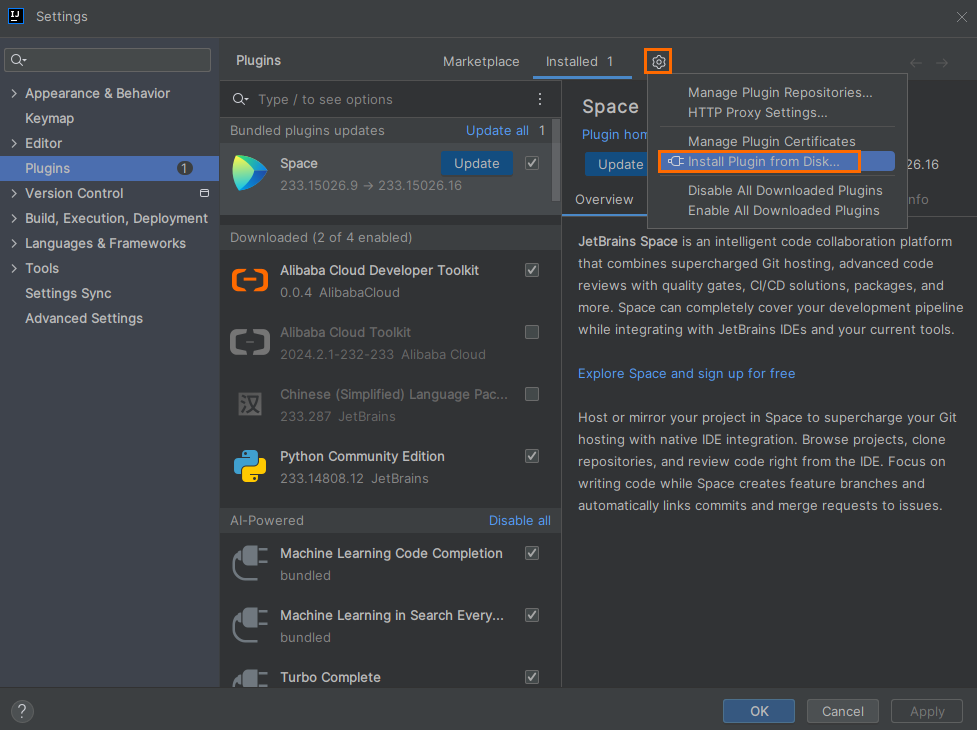
Task: Open the Overview tab of Space
Action: click(604, 199)
